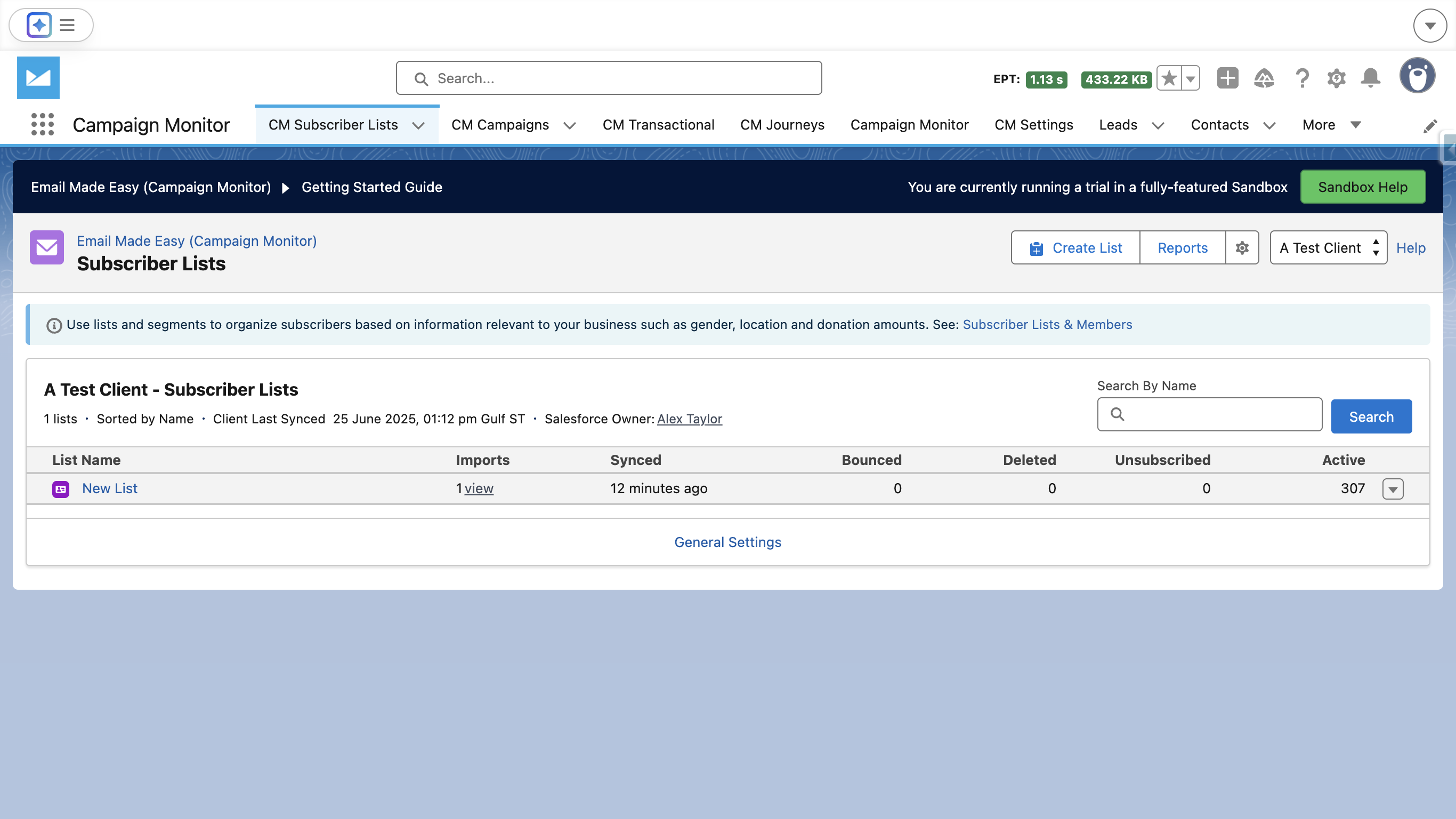This screenshot has height=819, width=1456.
Task: Expand the Contacts tab chevron
Action: (1269, 125)
